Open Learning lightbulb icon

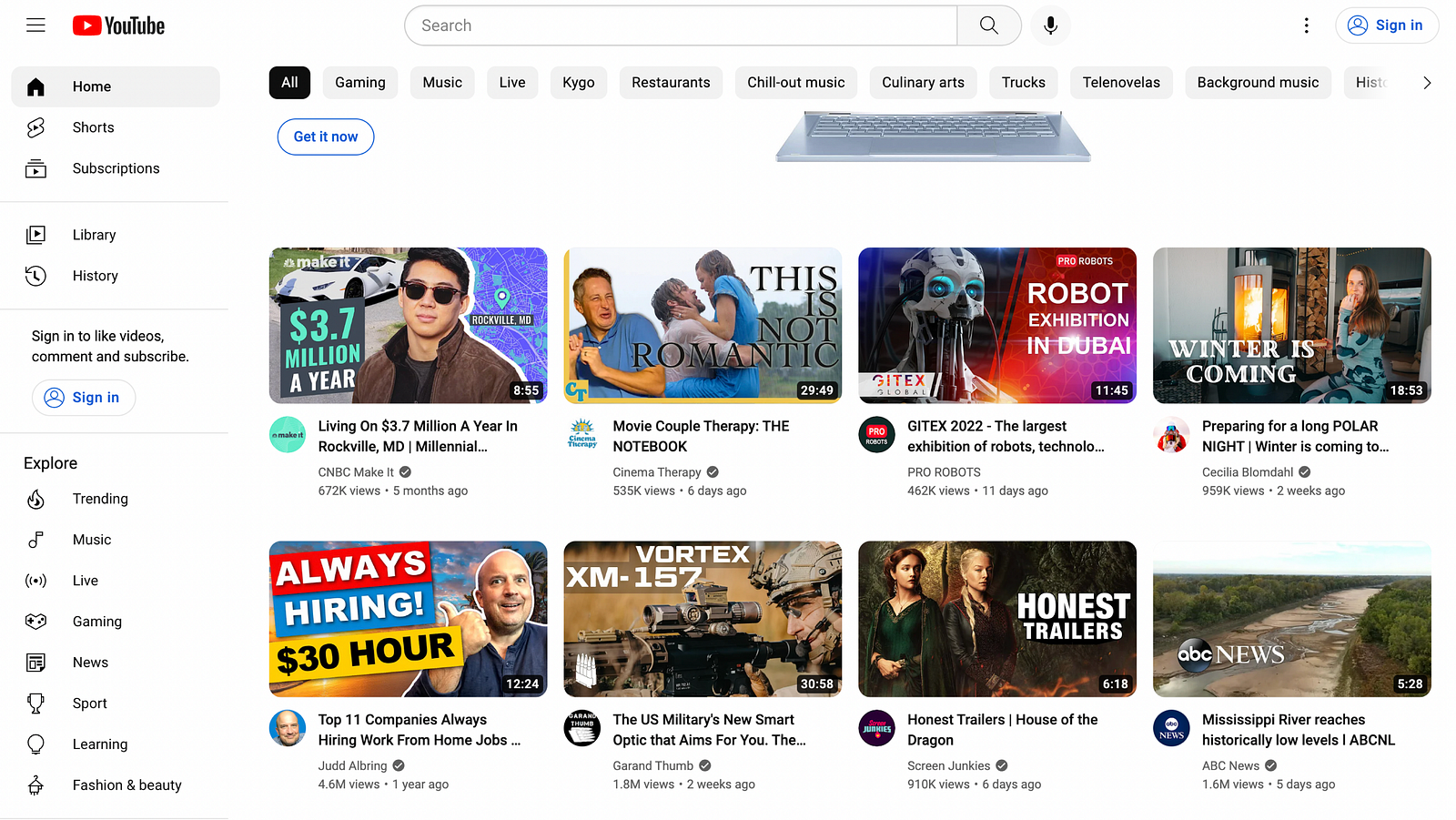(35, 744)
